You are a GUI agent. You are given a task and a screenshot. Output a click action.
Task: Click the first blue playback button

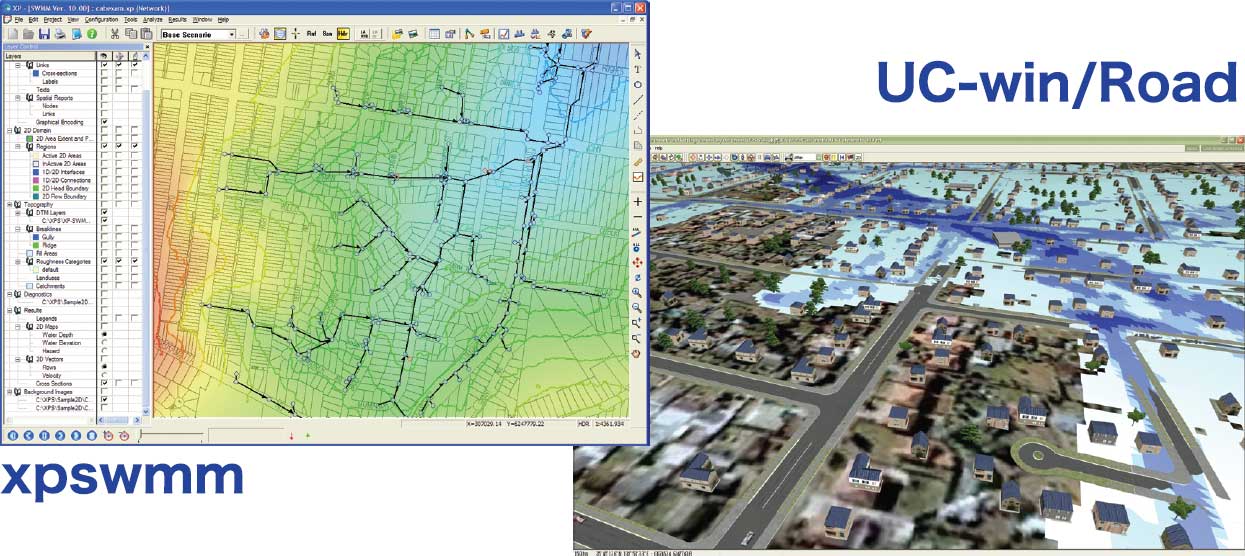pyautogui.click(x=12, y=436)
